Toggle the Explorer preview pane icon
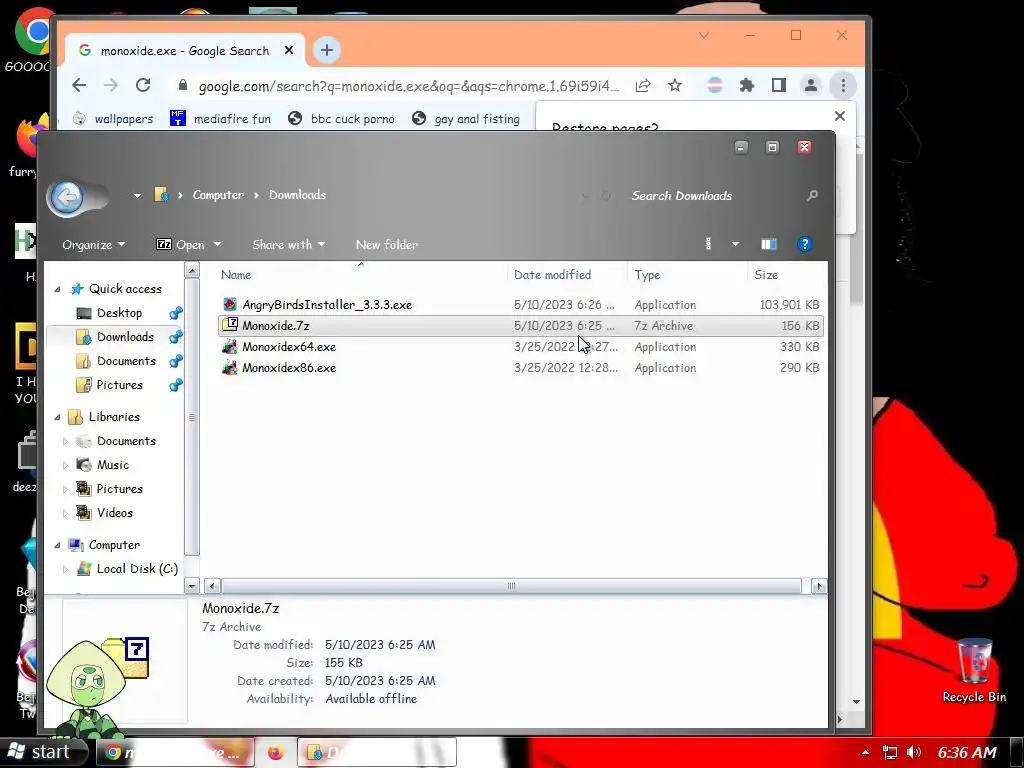 click(769, 244)
